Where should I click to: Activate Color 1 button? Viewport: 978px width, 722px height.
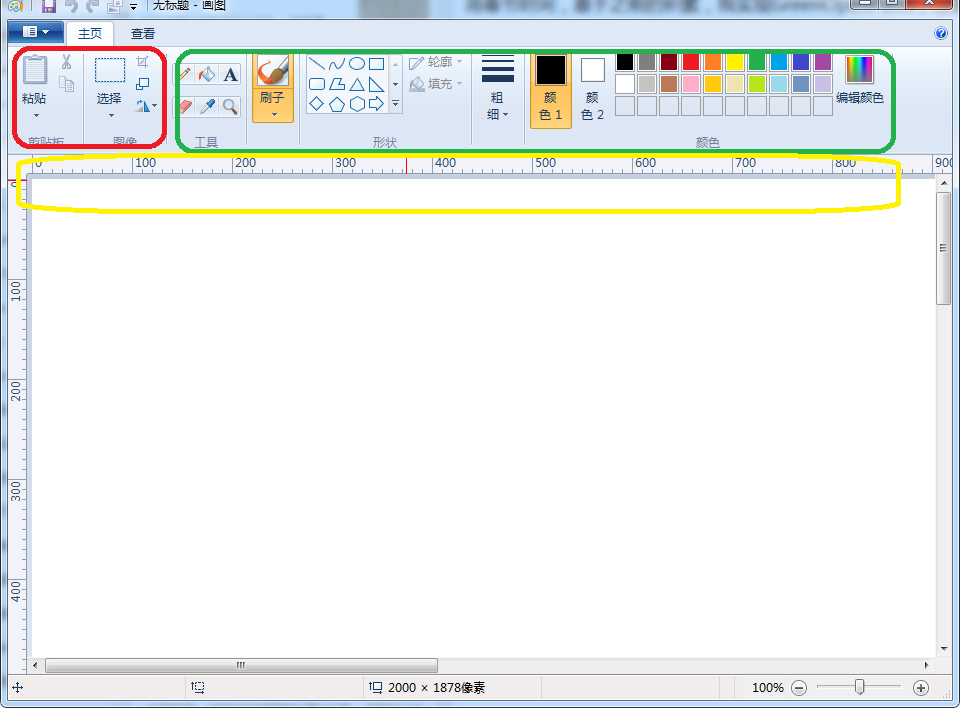pyautogui.click(x=551, y=90)
